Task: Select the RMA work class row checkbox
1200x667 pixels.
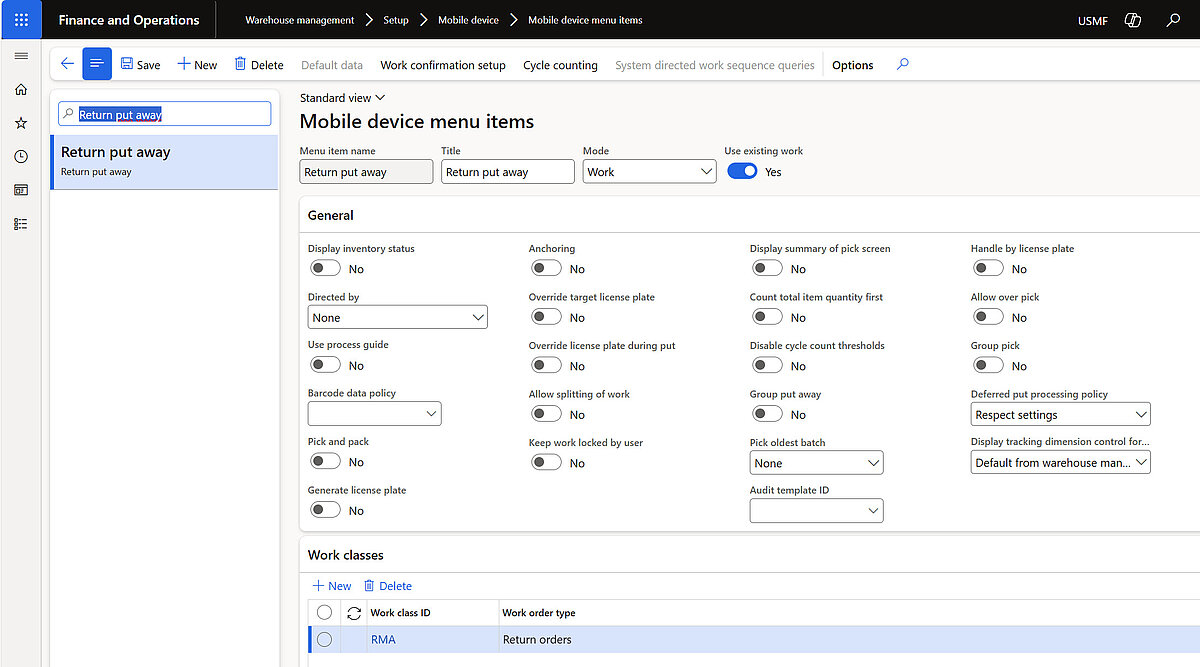Action: 325,639
